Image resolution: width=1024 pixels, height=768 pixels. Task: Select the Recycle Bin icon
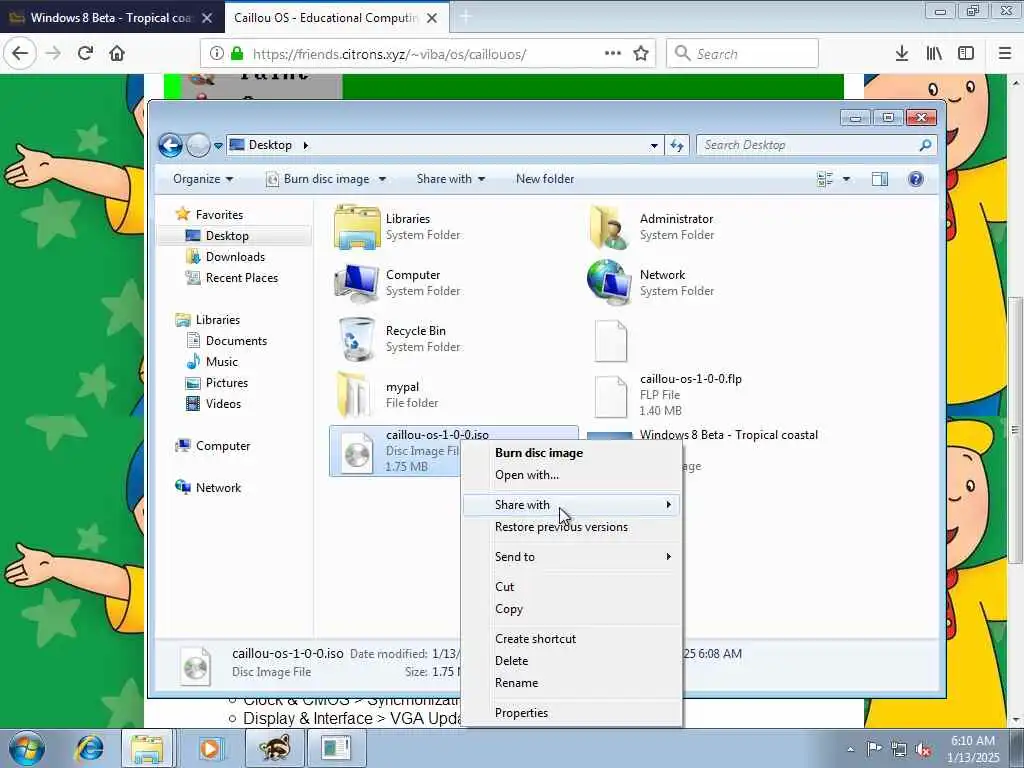point(357,339)
